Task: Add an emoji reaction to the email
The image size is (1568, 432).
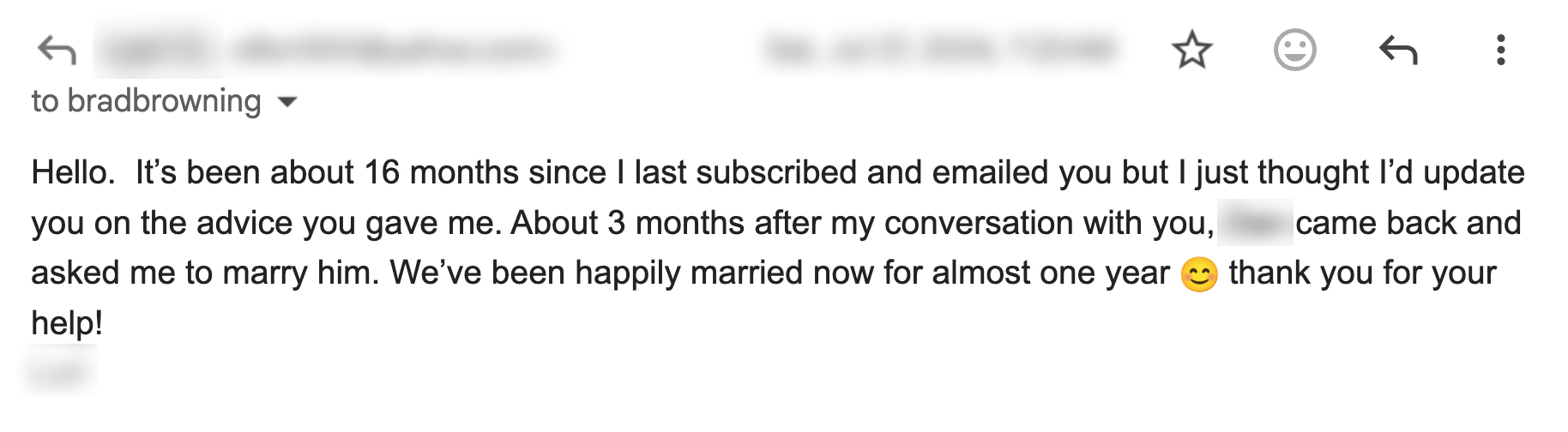Action: (x=1294, y=50)
